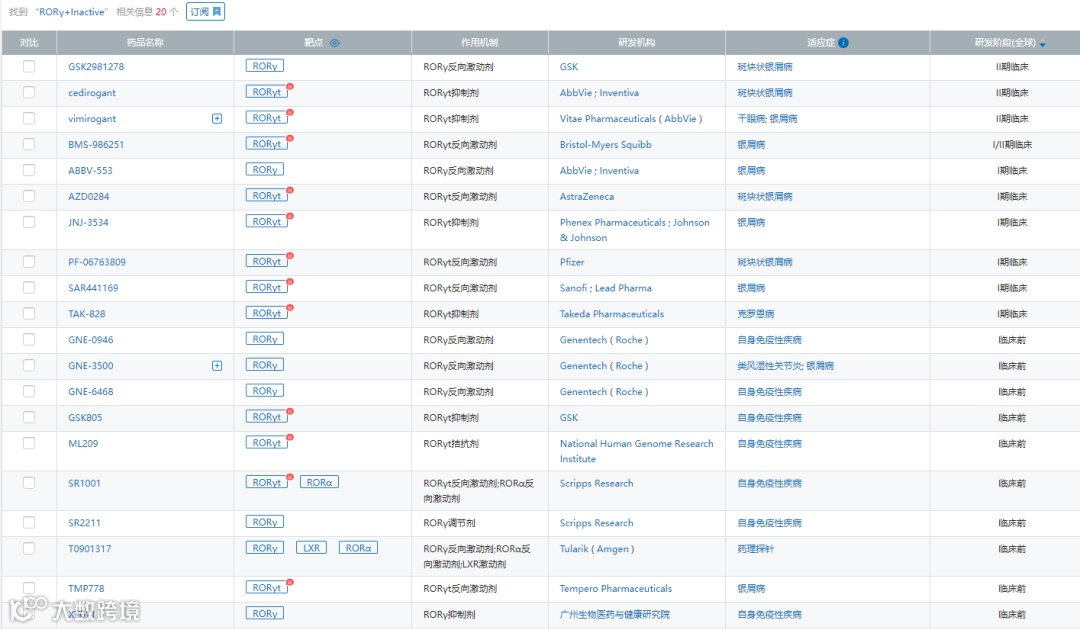Click RORγ调节剂 mechanism text in SR2211 row

pyautogui.click(x=449, y=523)
